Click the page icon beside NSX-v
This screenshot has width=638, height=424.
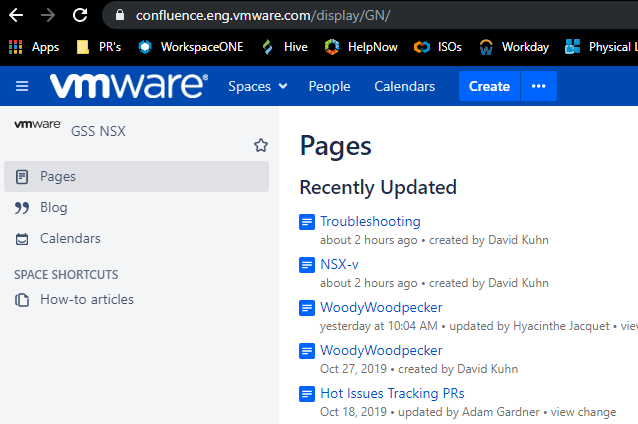307,265
